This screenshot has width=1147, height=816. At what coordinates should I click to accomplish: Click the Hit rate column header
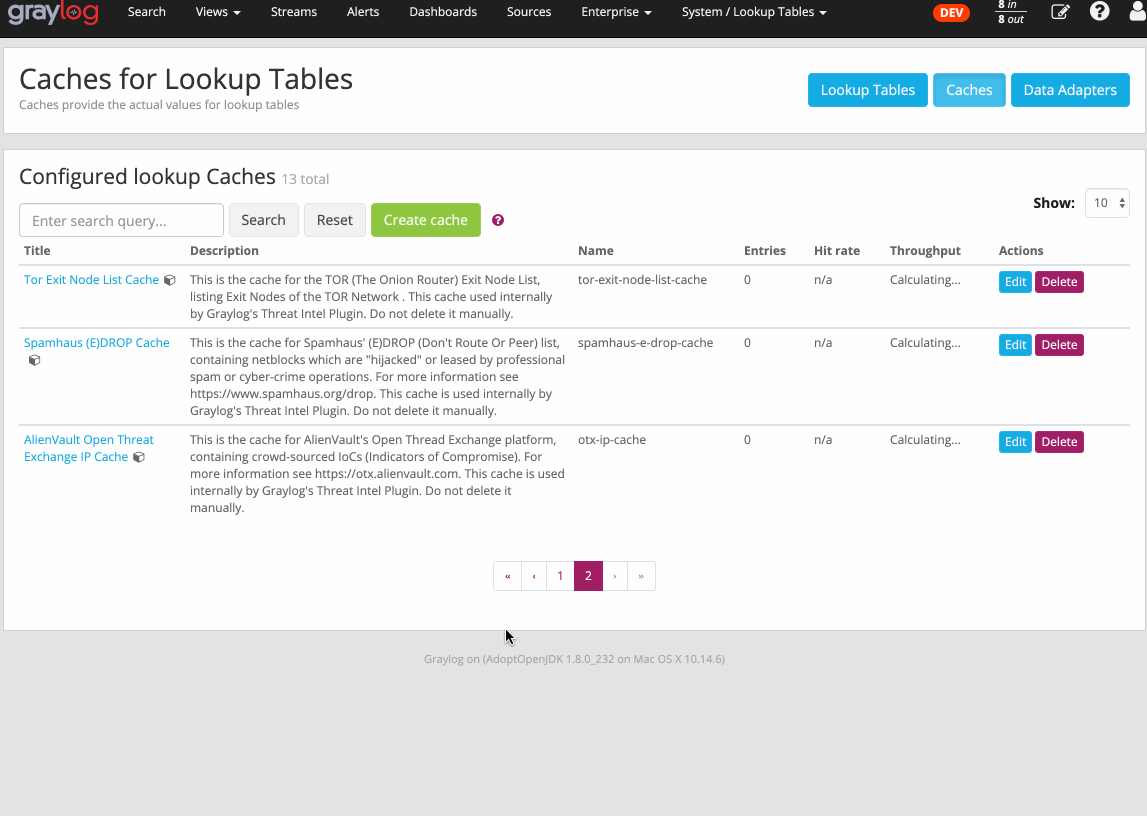(x=837, y=251)
